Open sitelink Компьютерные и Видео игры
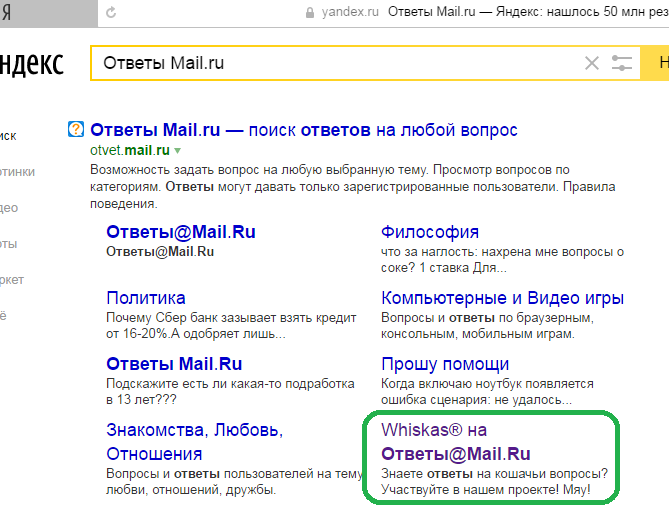This screenshot has width=669, height=512. pos(503,298)
